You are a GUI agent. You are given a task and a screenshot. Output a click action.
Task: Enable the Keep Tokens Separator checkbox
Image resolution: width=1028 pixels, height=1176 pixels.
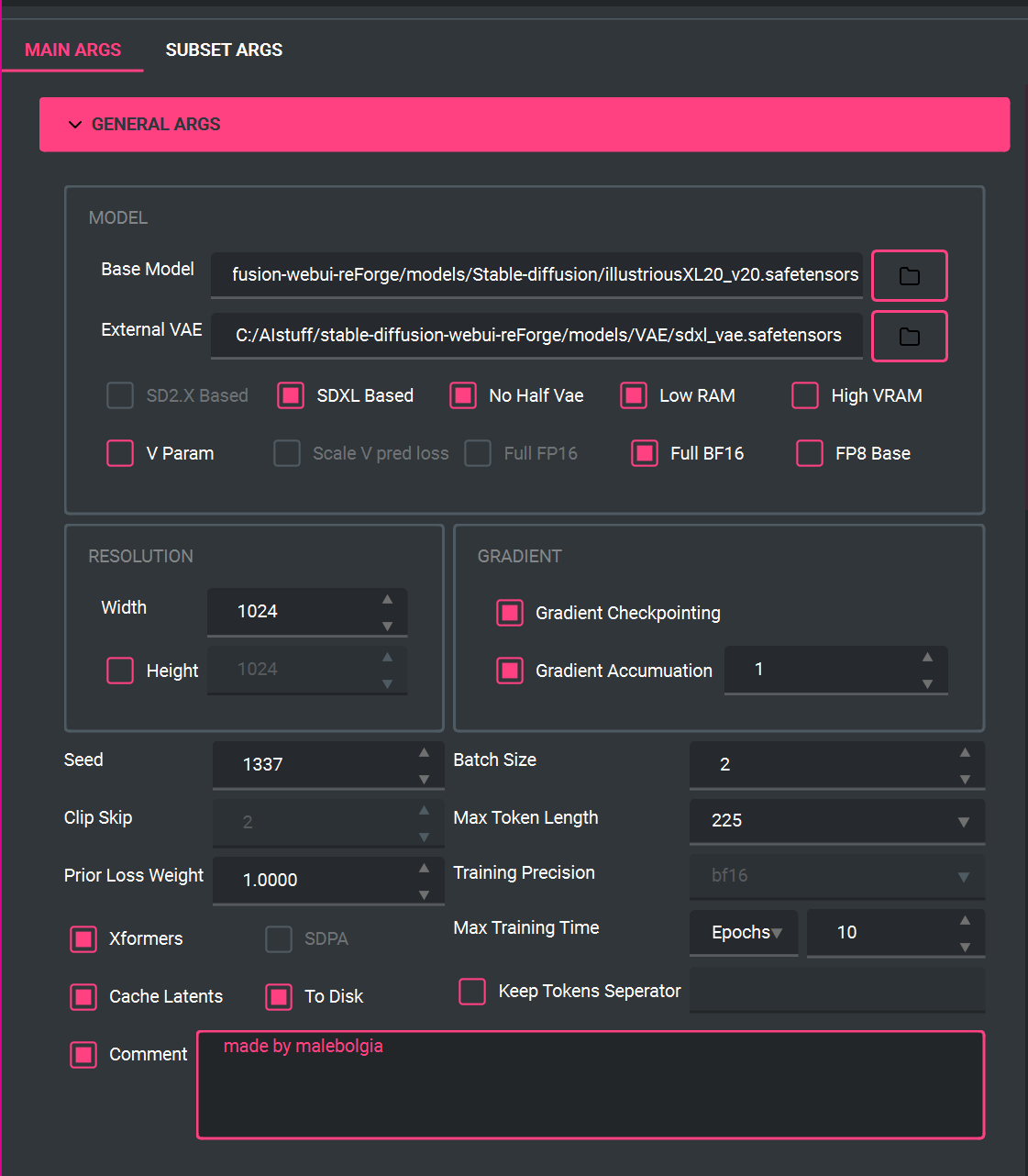coord(472,991)
